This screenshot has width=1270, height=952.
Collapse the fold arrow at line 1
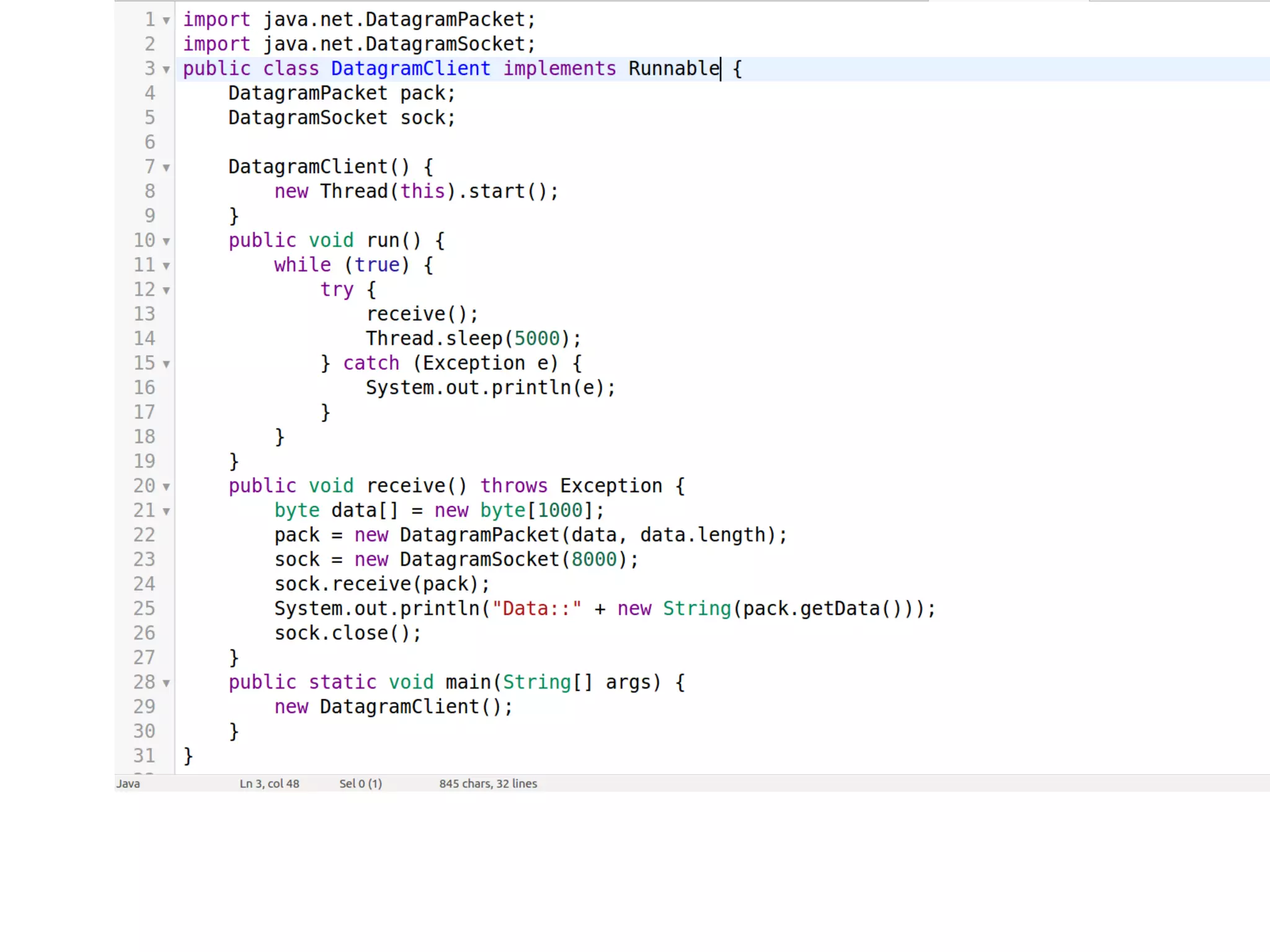[x=166, y=20]
